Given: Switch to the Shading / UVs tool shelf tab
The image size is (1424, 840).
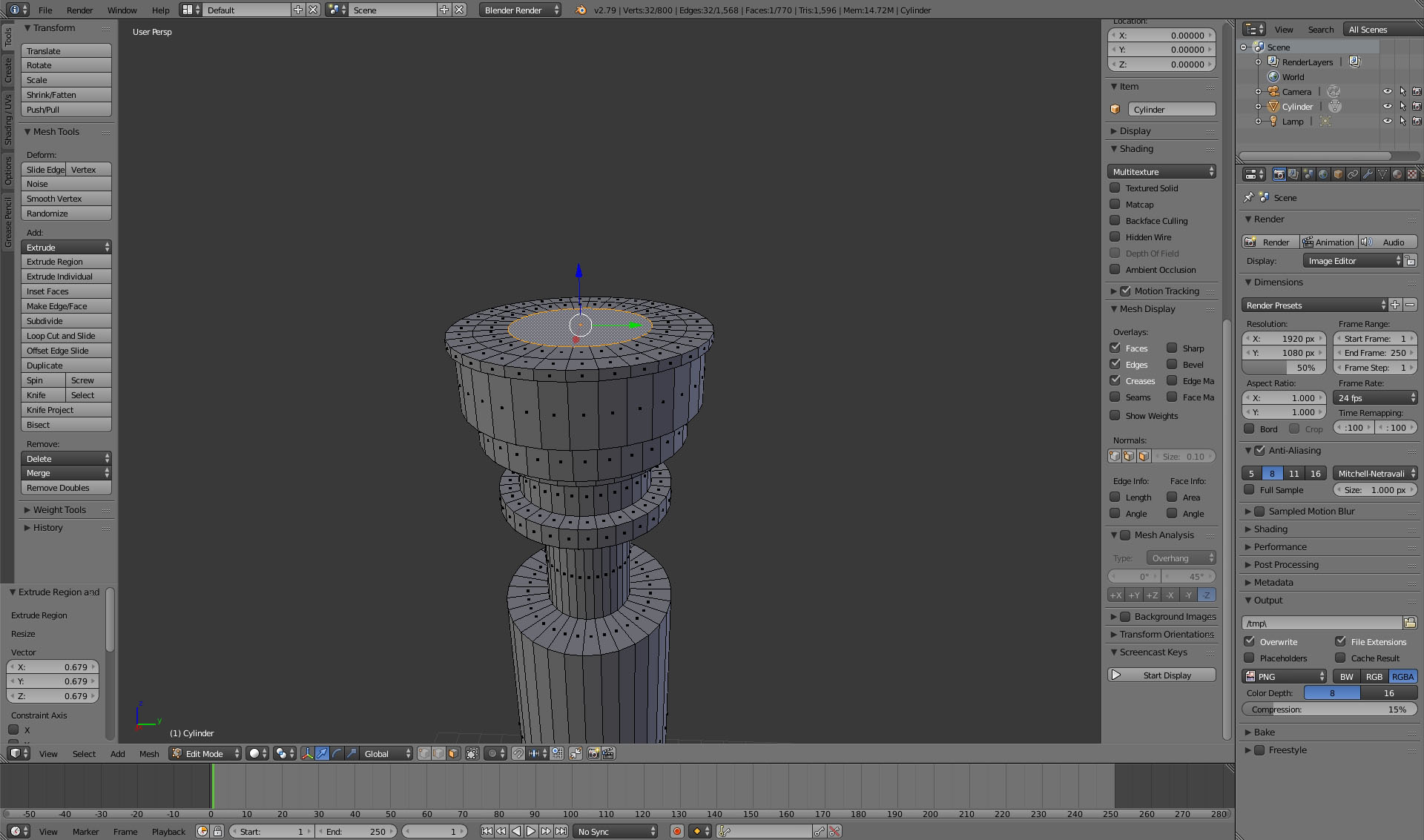Looking at the screenshot, I should 7,119.
